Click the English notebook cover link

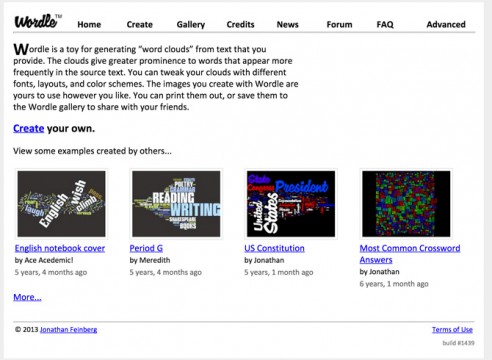click(60, 248)
